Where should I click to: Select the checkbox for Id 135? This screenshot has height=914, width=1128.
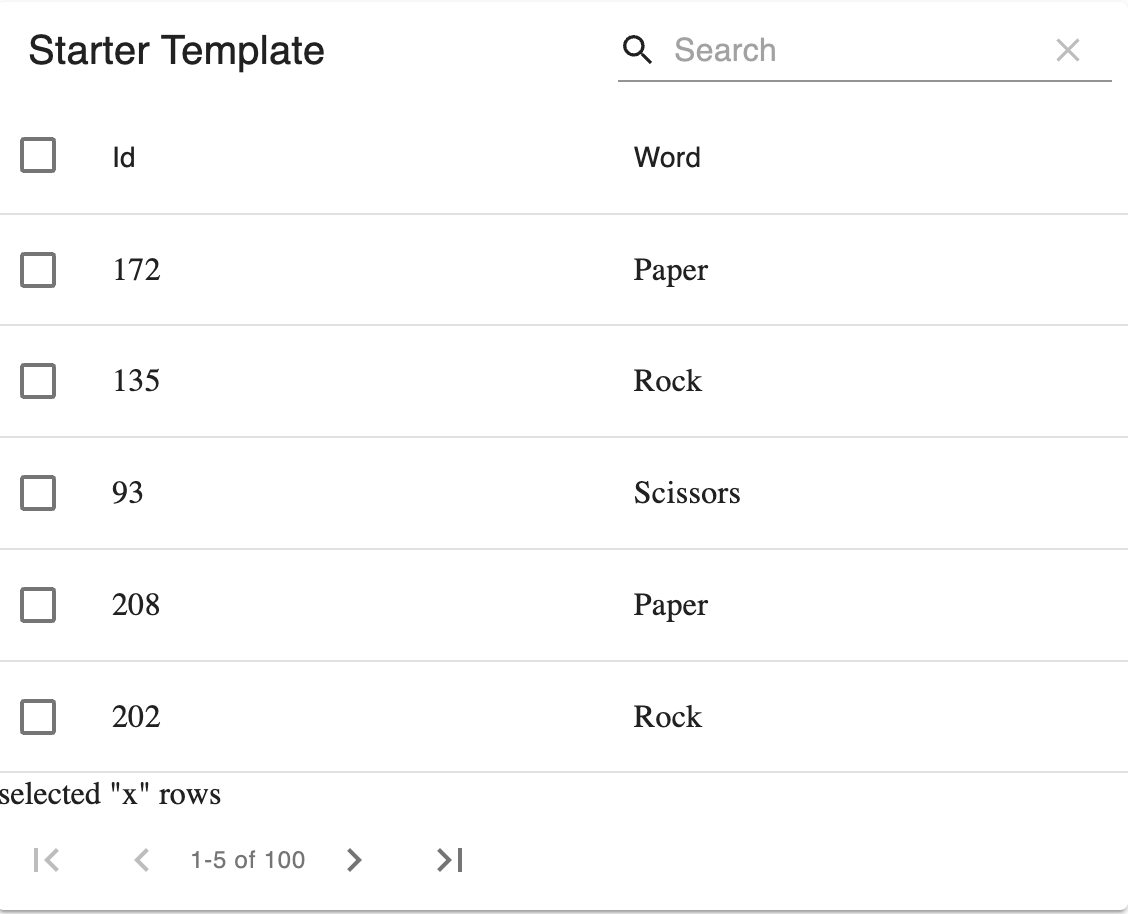tap(37, 381)
